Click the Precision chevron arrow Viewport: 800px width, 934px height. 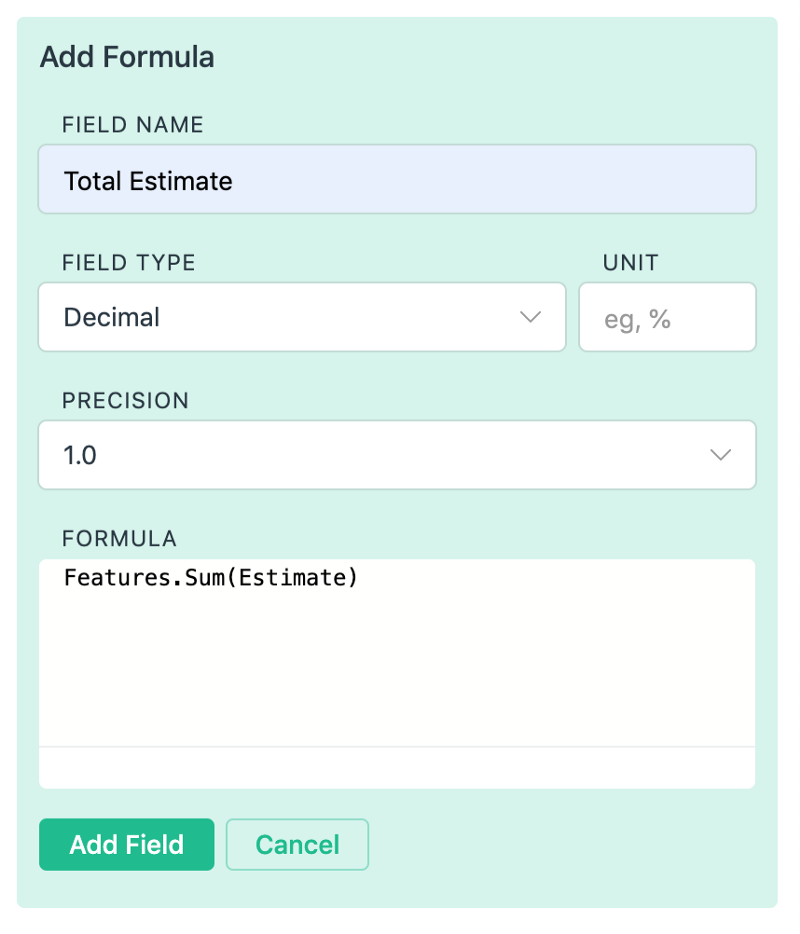pos(720,456)
